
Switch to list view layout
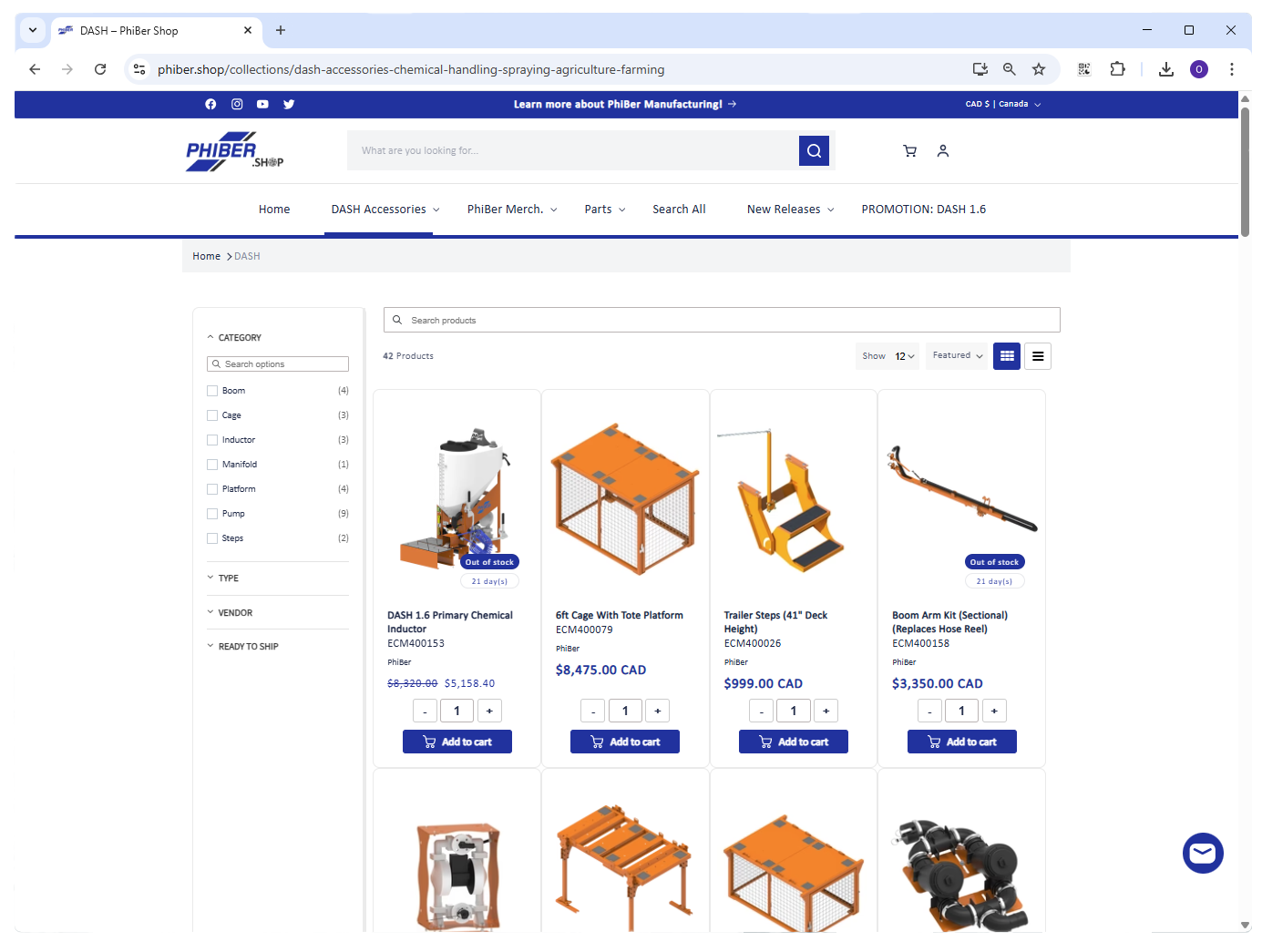click(1038, 356)
